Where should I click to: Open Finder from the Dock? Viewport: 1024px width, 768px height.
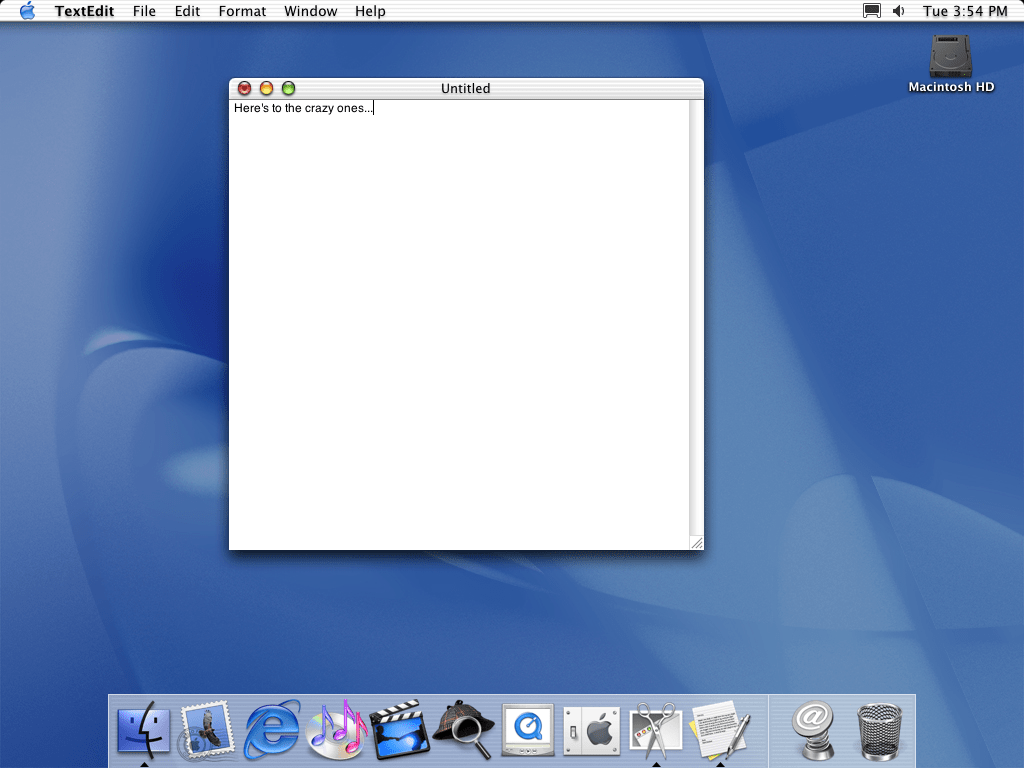[x=144, y=729]
